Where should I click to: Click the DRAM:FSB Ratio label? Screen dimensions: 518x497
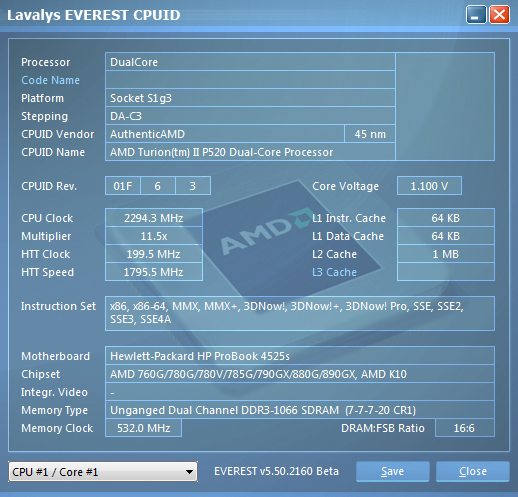[383, 428]
